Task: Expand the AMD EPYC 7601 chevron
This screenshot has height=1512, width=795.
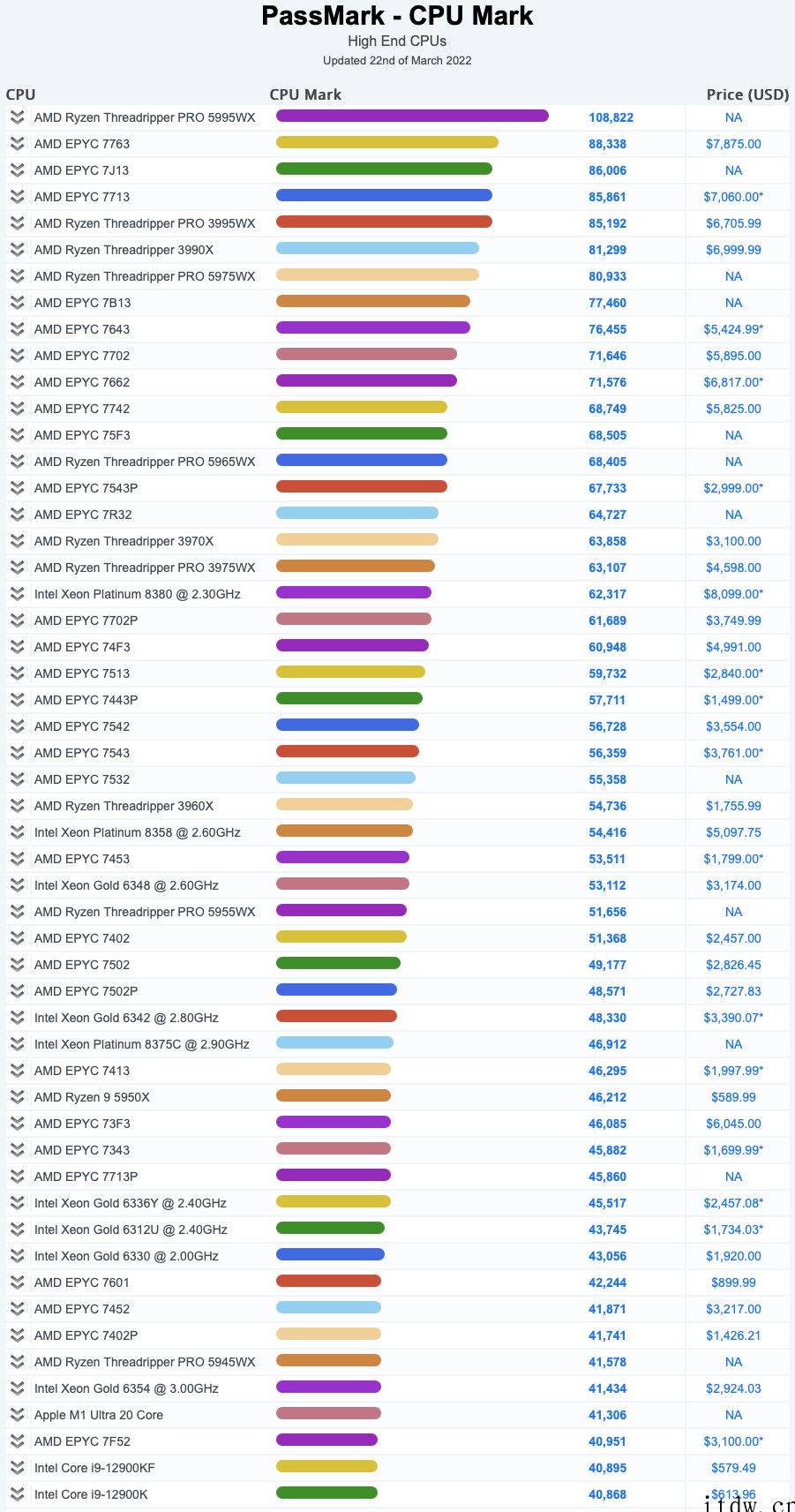Action: pos(17,1283)
